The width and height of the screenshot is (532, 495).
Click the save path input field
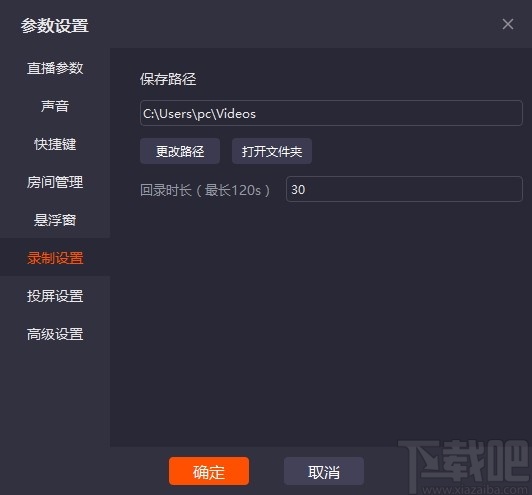pos(331,113)
